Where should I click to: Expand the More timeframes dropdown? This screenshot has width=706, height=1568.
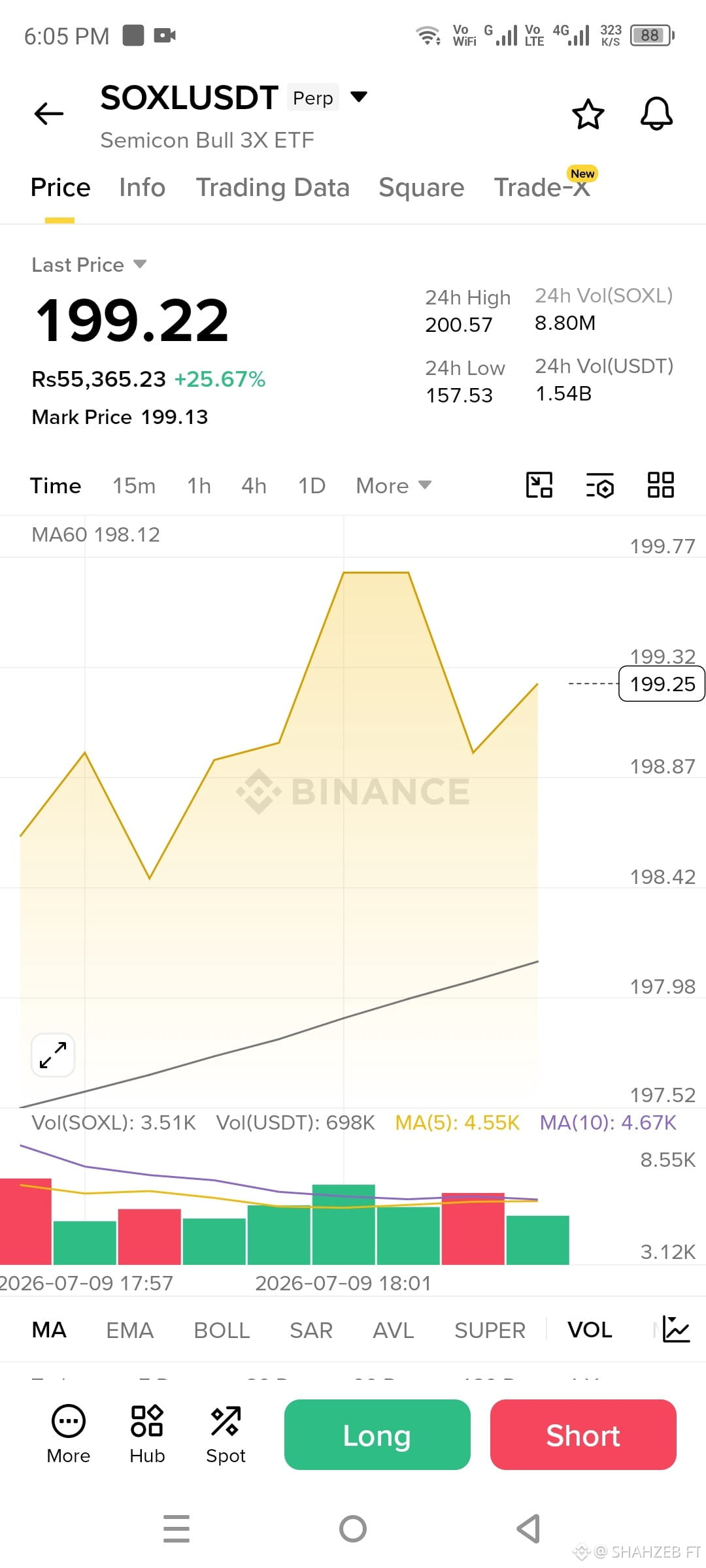click(x=394, y=485)
